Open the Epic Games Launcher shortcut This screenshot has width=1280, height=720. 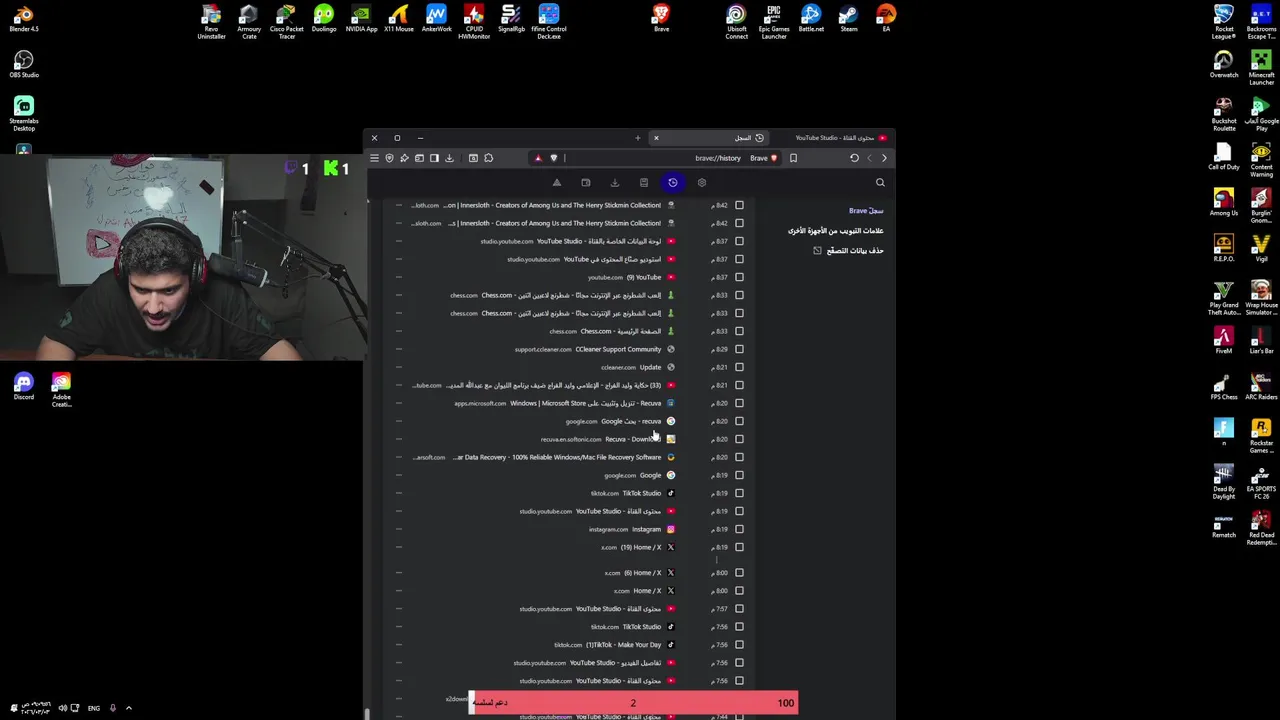(773, 21)
